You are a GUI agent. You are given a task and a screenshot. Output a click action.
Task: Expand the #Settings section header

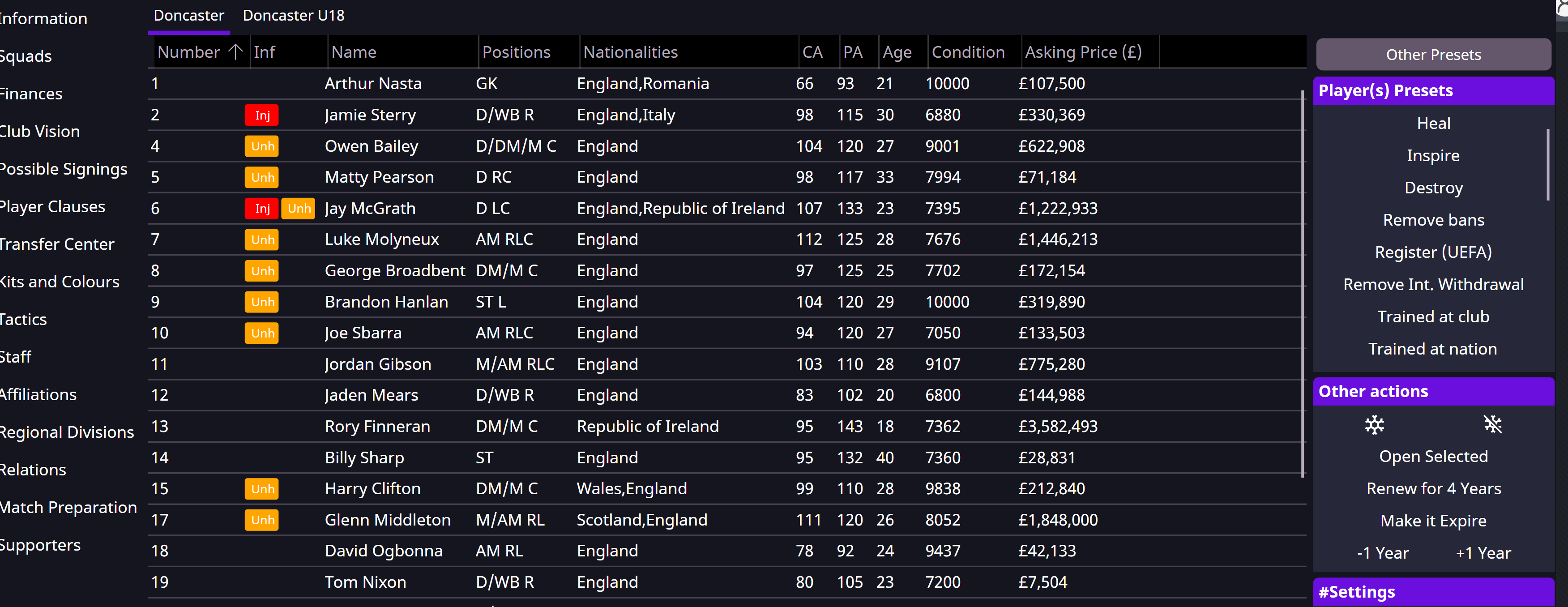tap(1433, 592)
